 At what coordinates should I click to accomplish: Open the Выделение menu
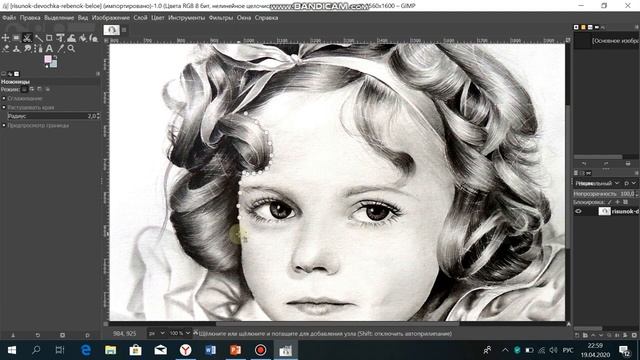[x=59, y=18]
